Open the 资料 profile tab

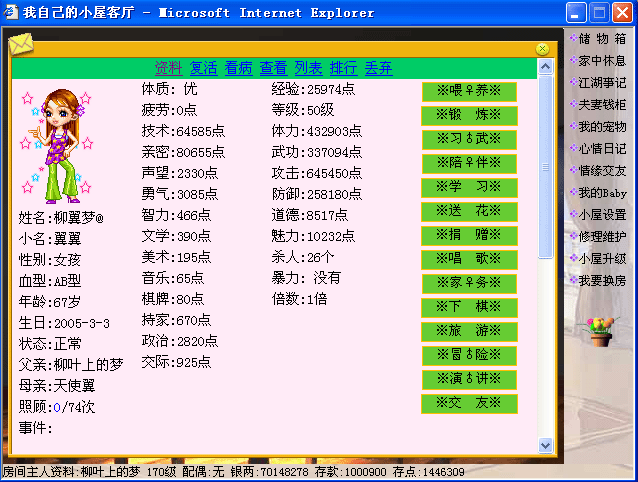pyautogui.click(x=168, y=68)
